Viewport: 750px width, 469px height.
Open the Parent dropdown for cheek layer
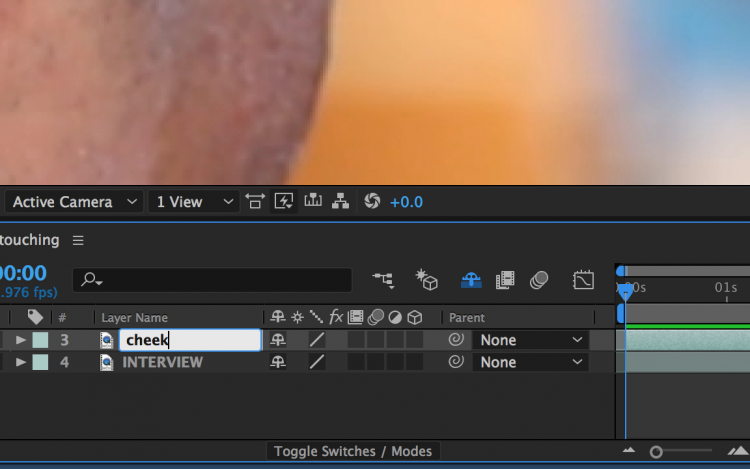[530, 340]
